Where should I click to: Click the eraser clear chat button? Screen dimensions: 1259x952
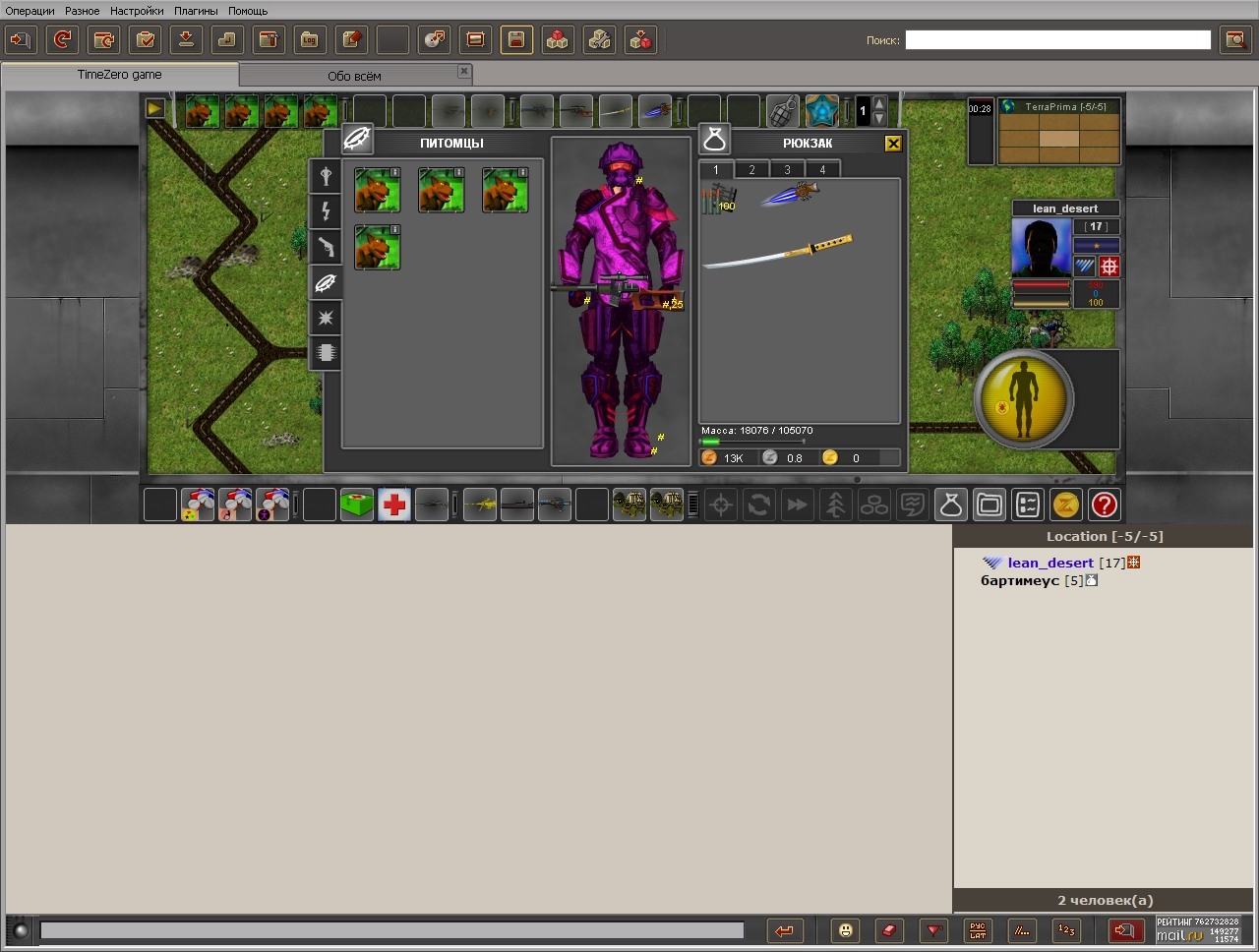click(x=889, y=930)
